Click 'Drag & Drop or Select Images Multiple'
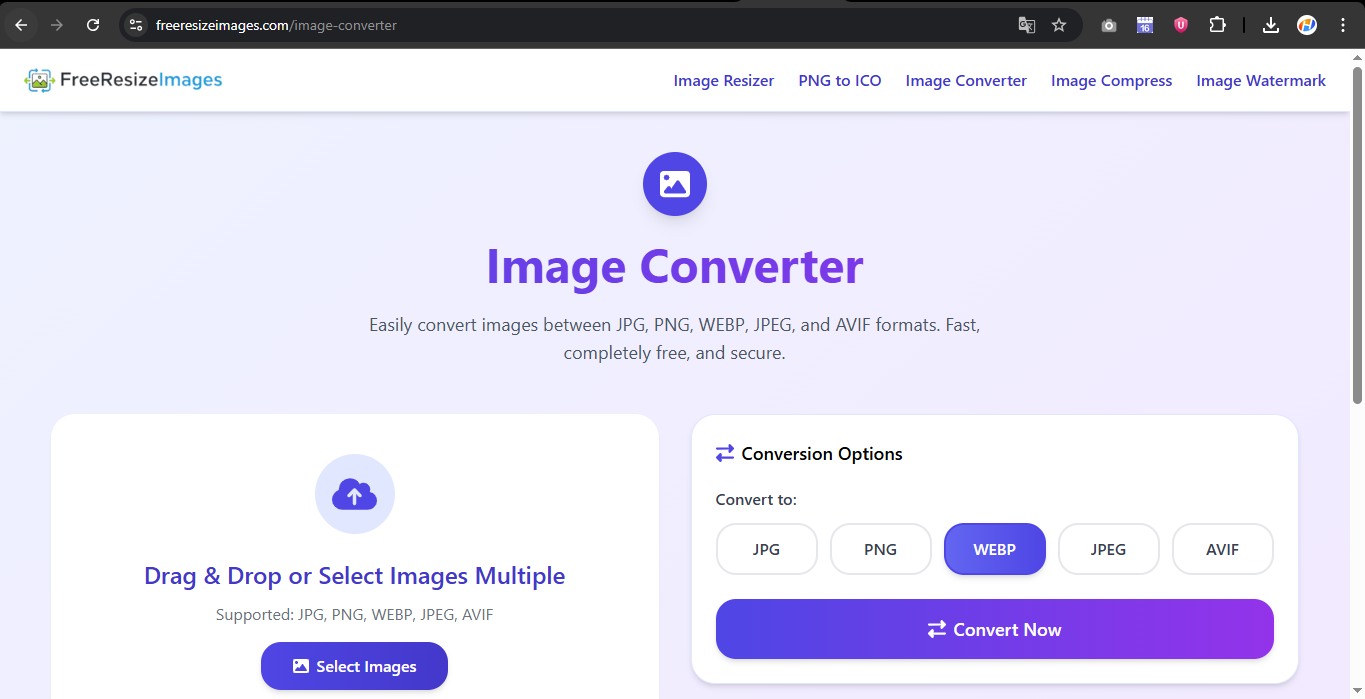The image size is (1365, 699). pyautogui.click(x=355, y=576)
